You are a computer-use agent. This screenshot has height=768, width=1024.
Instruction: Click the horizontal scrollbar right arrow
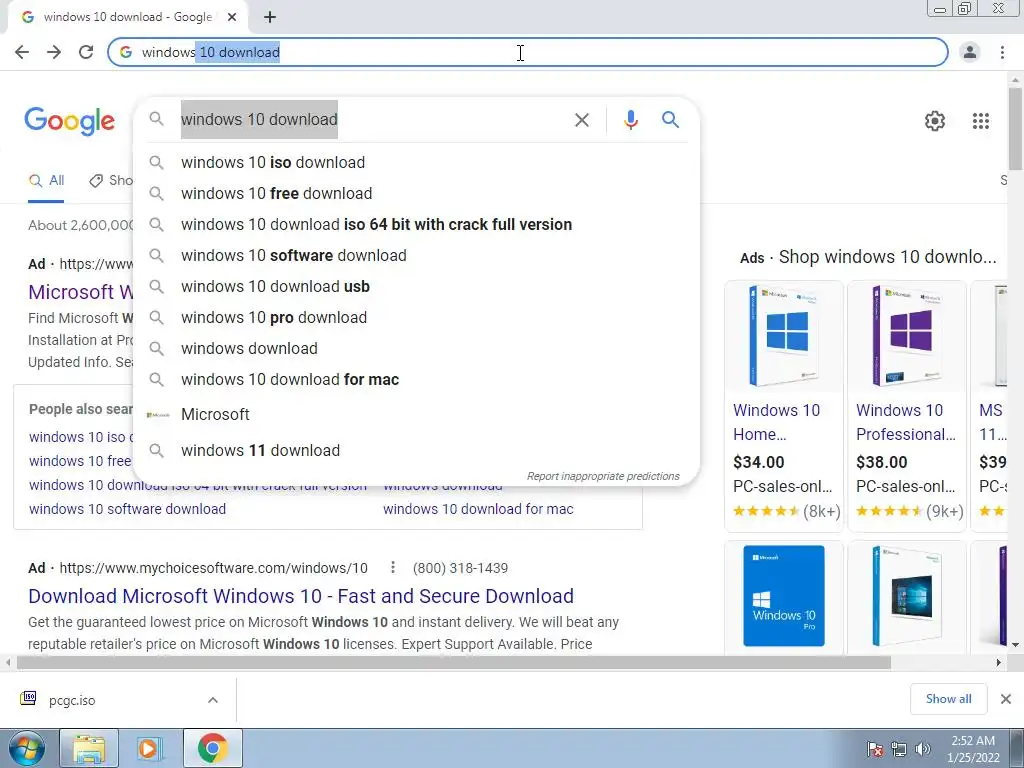click(x=999, y=663)
